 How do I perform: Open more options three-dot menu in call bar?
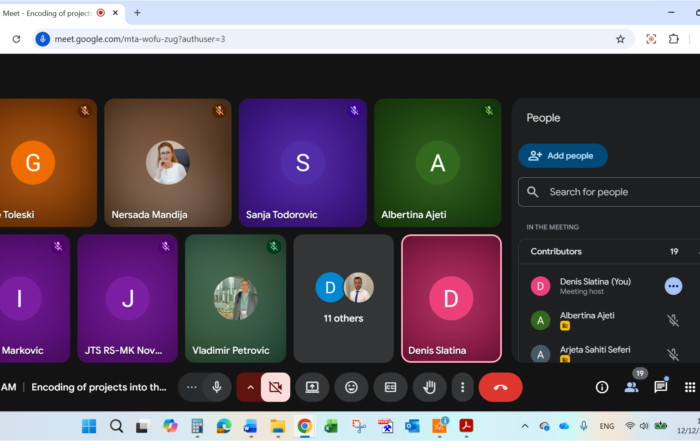pos(461,387)
